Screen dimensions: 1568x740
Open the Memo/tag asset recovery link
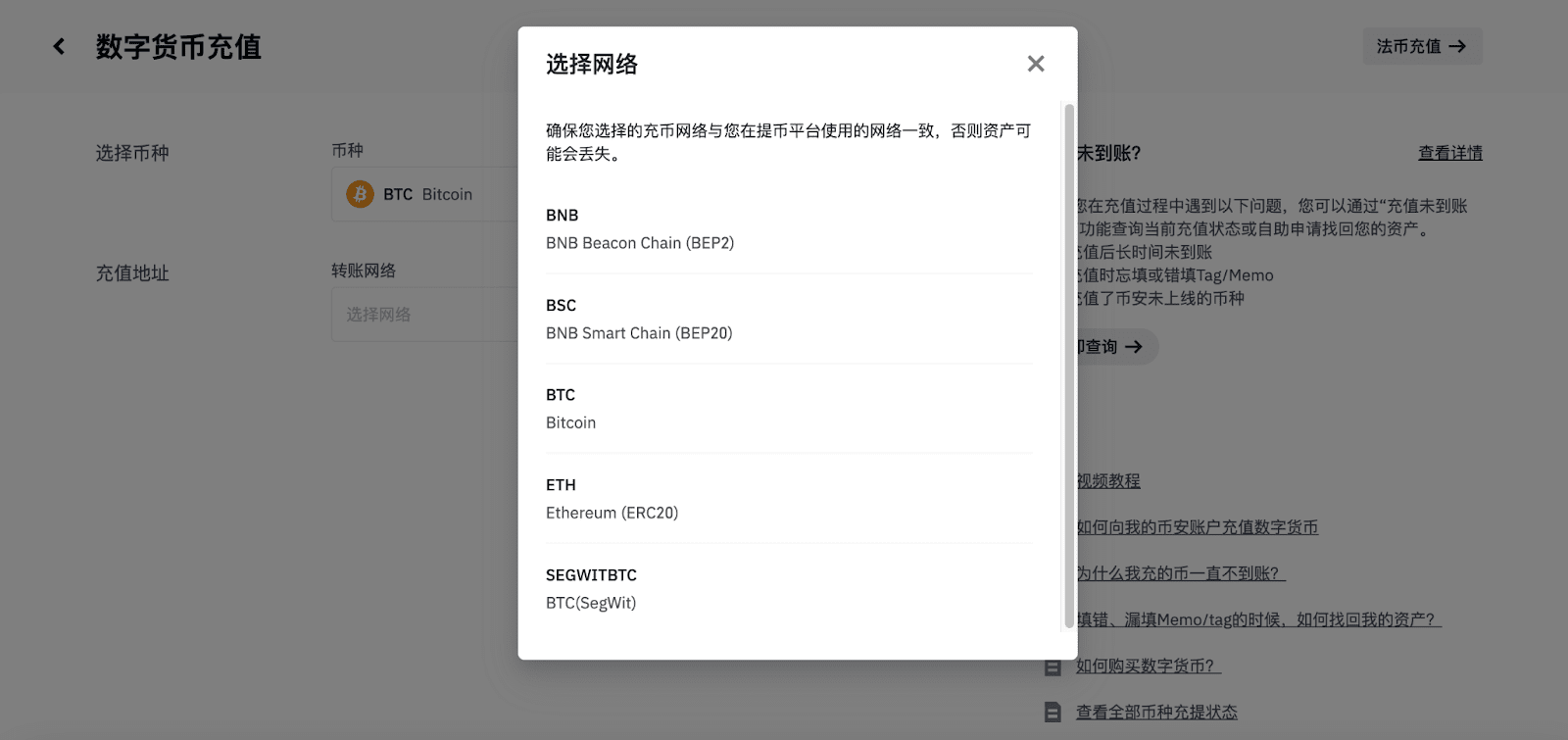point(1259,619)
